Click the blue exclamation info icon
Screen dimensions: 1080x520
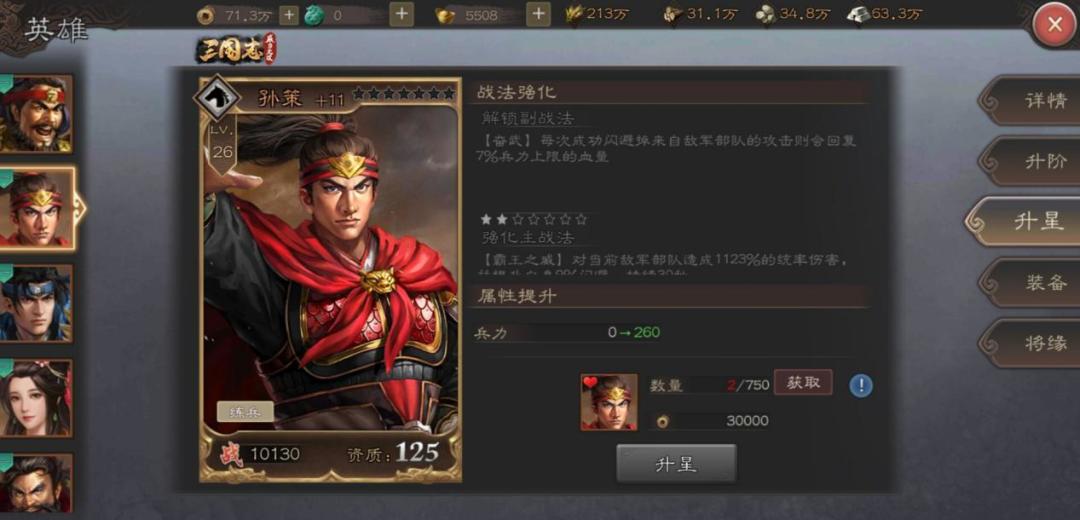coord(861,385)
